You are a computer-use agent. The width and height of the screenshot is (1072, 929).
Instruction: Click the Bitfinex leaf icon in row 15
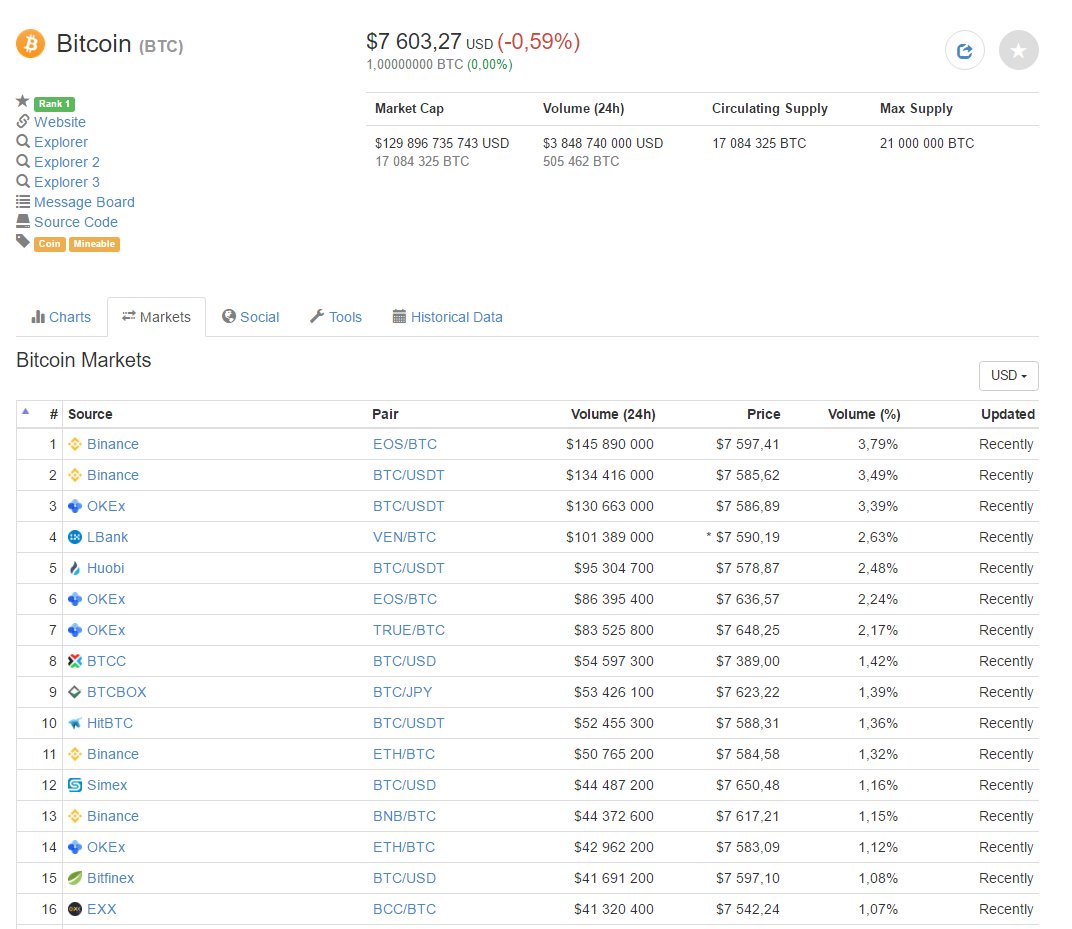coord(75,878)
